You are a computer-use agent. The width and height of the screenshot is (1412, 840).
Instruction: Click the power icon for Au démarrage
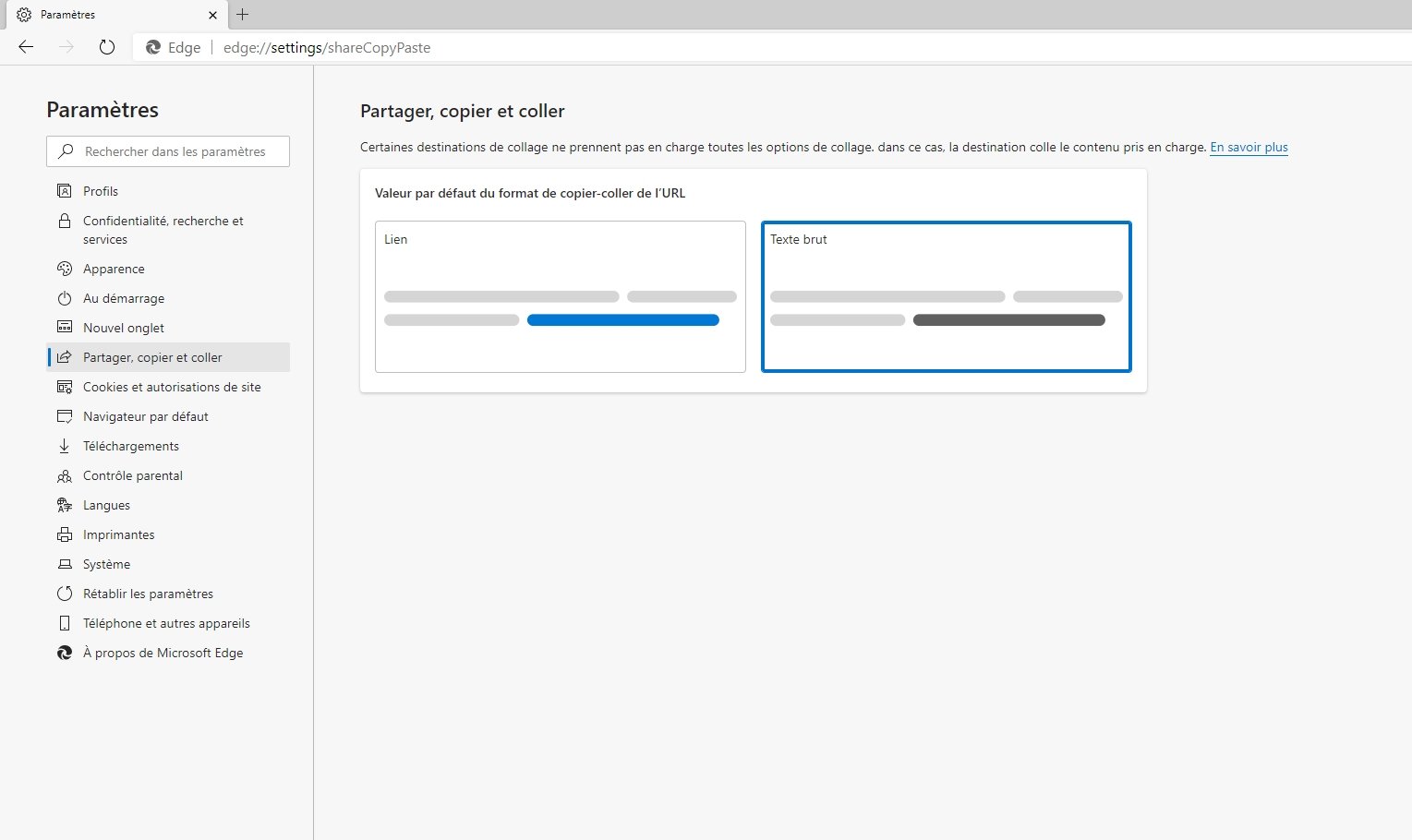[65, 298]
